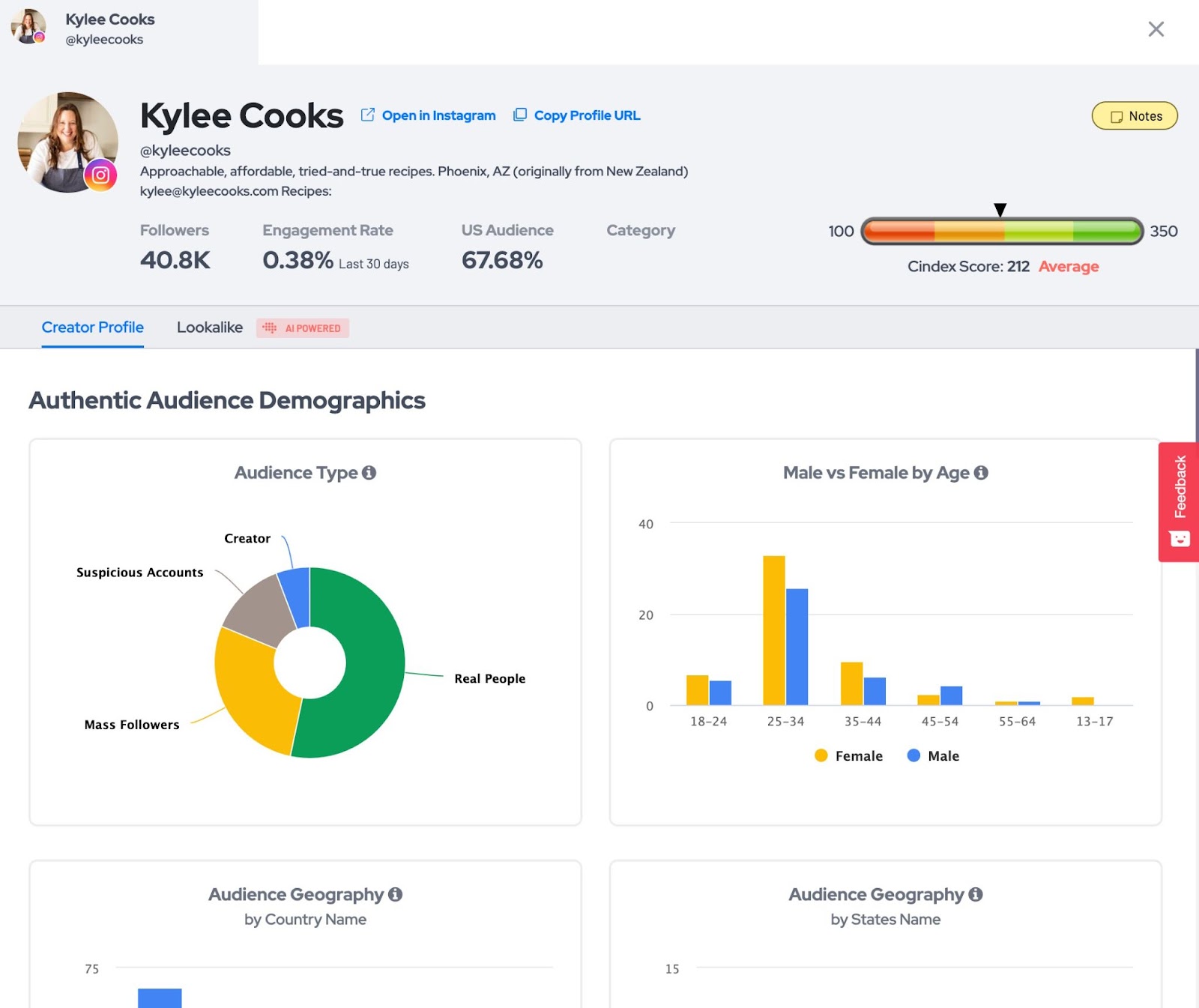1199x1008 pixels.
Task: Open the Feedback side tab
Action: (1179, 502)
